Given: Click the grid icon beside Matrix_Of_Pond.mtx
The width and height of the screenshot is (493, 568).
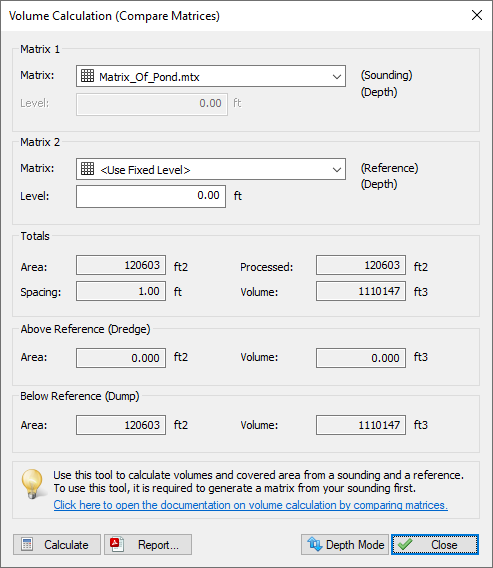Looking at the screenshot, I should (87, 76).
